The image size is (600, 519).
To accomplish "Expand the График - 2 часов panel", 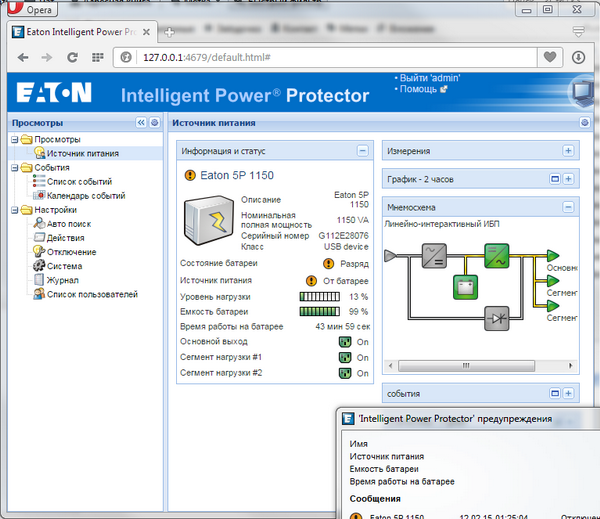I will tap(568, 179).
